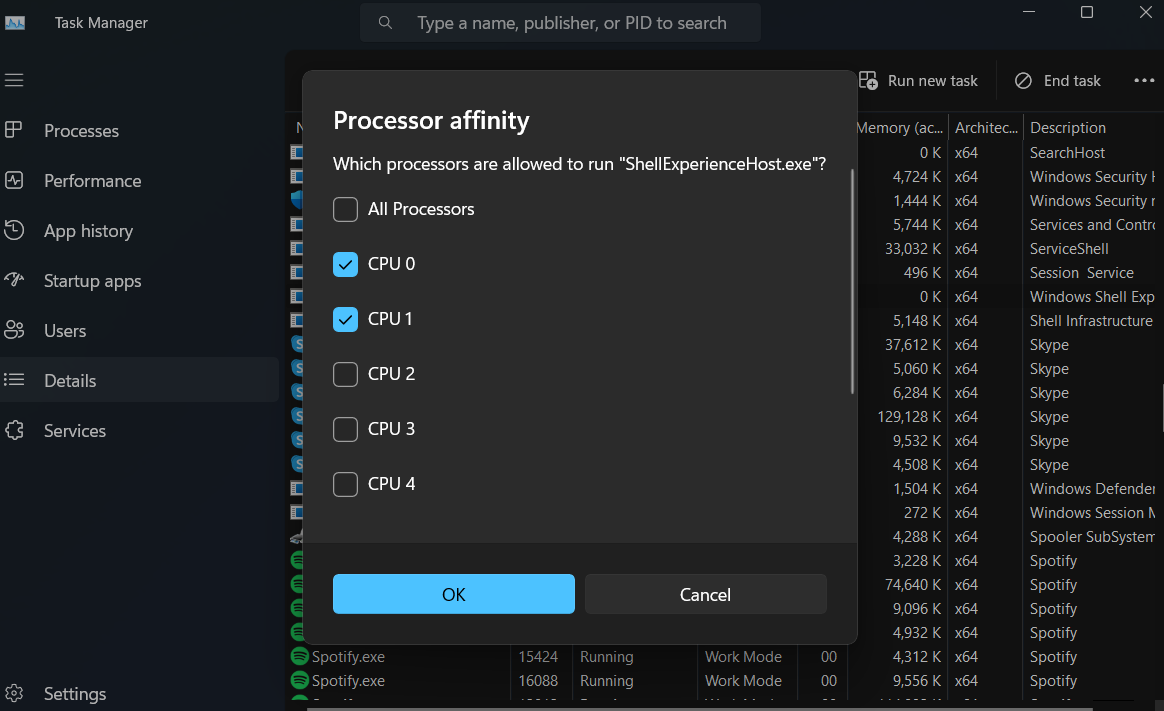This screenshot has height=711, width=1164.
Task: Open the Users page
Action: [x=140, y=330]
